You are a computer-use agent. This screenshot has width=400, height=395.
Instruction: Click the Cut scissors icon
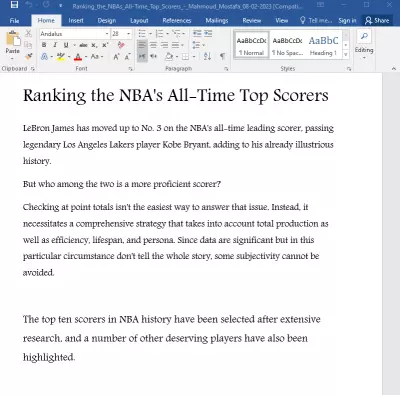point(28,33)
